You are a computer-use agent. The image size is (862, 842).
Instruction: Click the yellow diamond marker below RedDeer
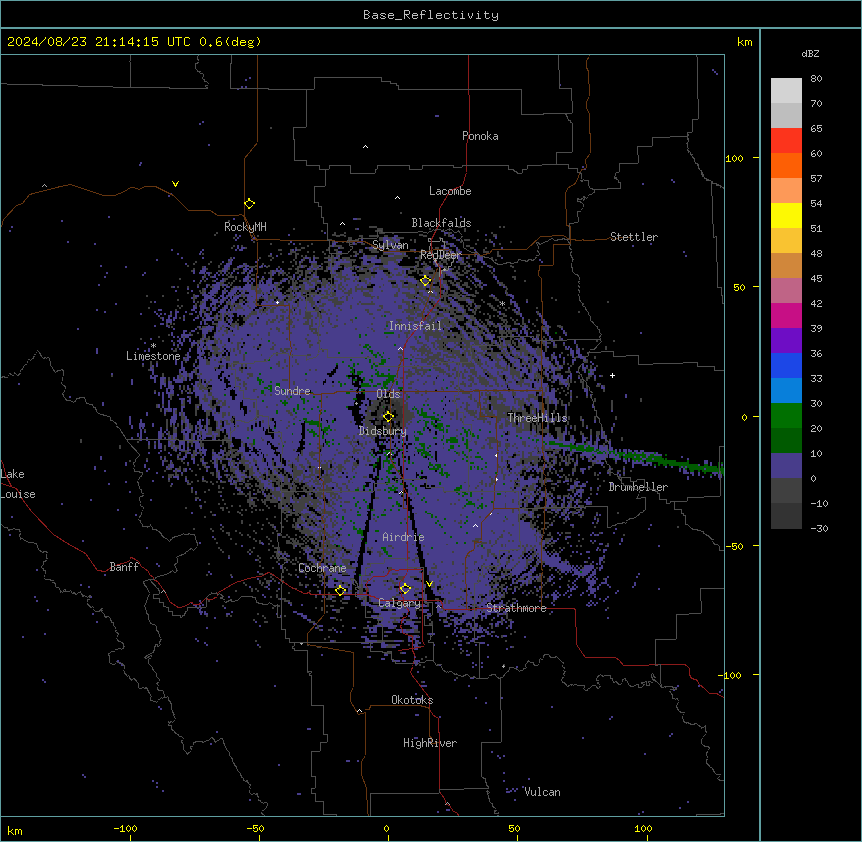[x=426, y=281]
